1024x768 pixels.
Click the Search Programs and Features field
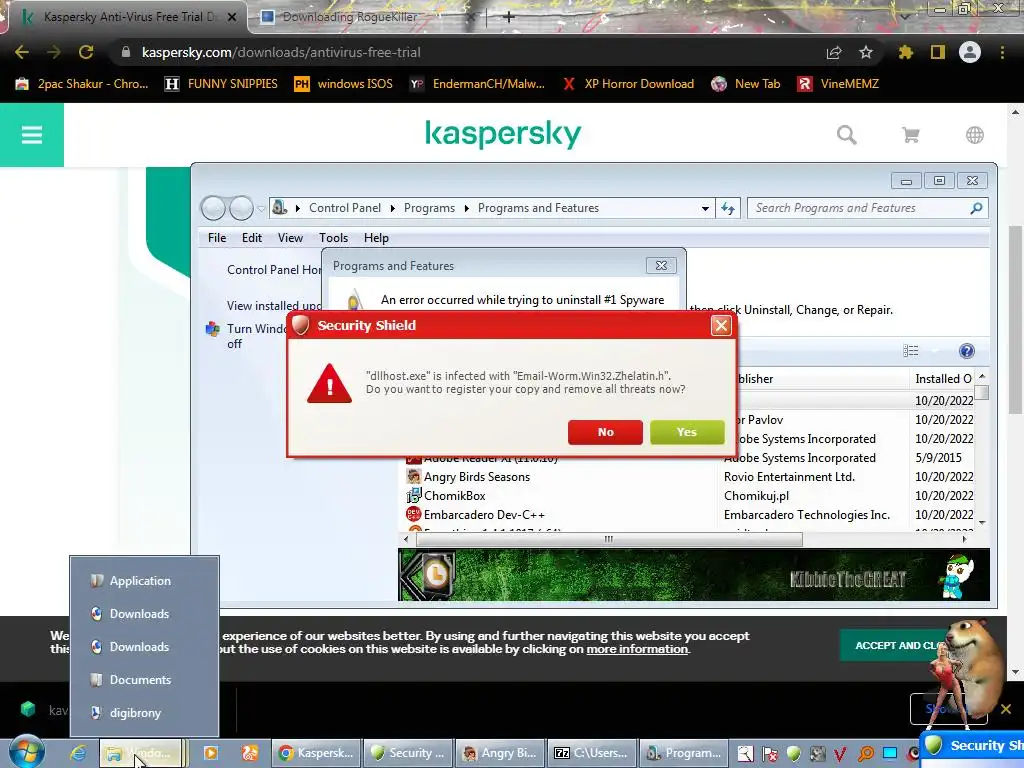click(867, 208)
